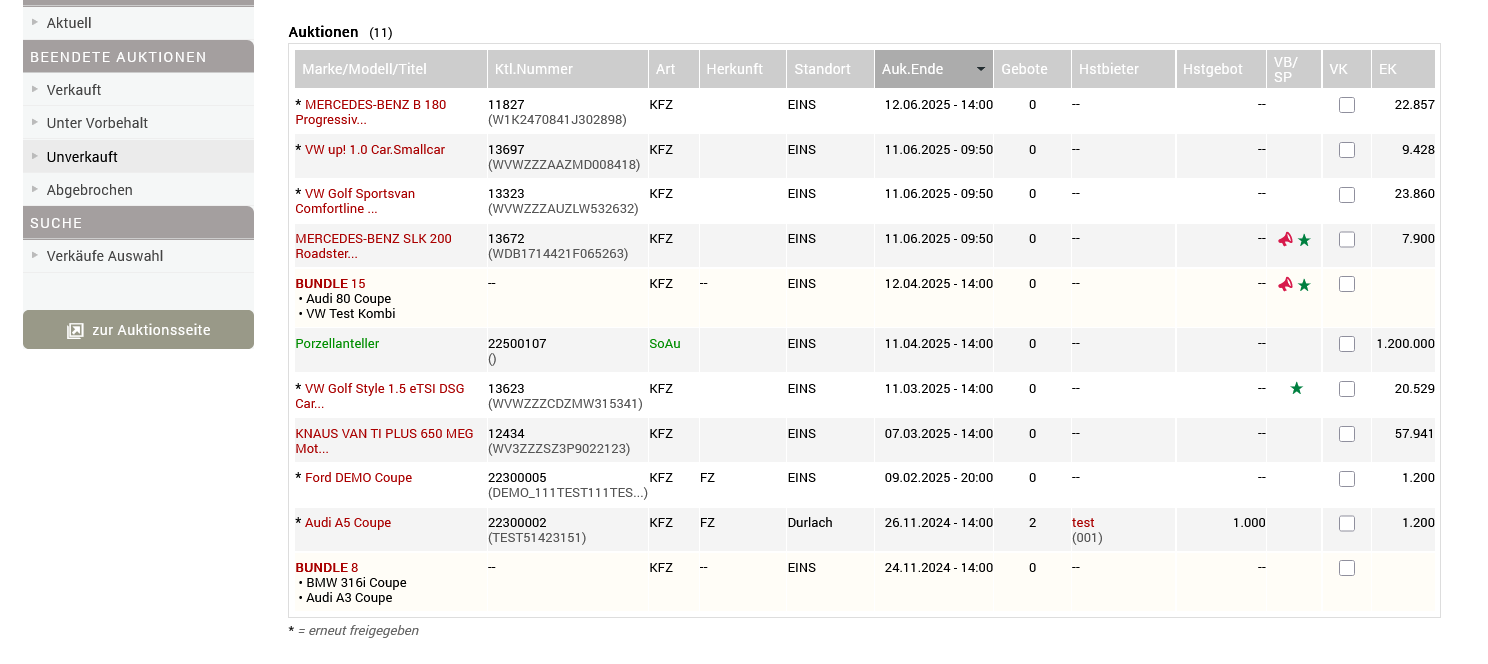
Task: Select Abgebrochen in sidebar menu
Action: [89, 190]
